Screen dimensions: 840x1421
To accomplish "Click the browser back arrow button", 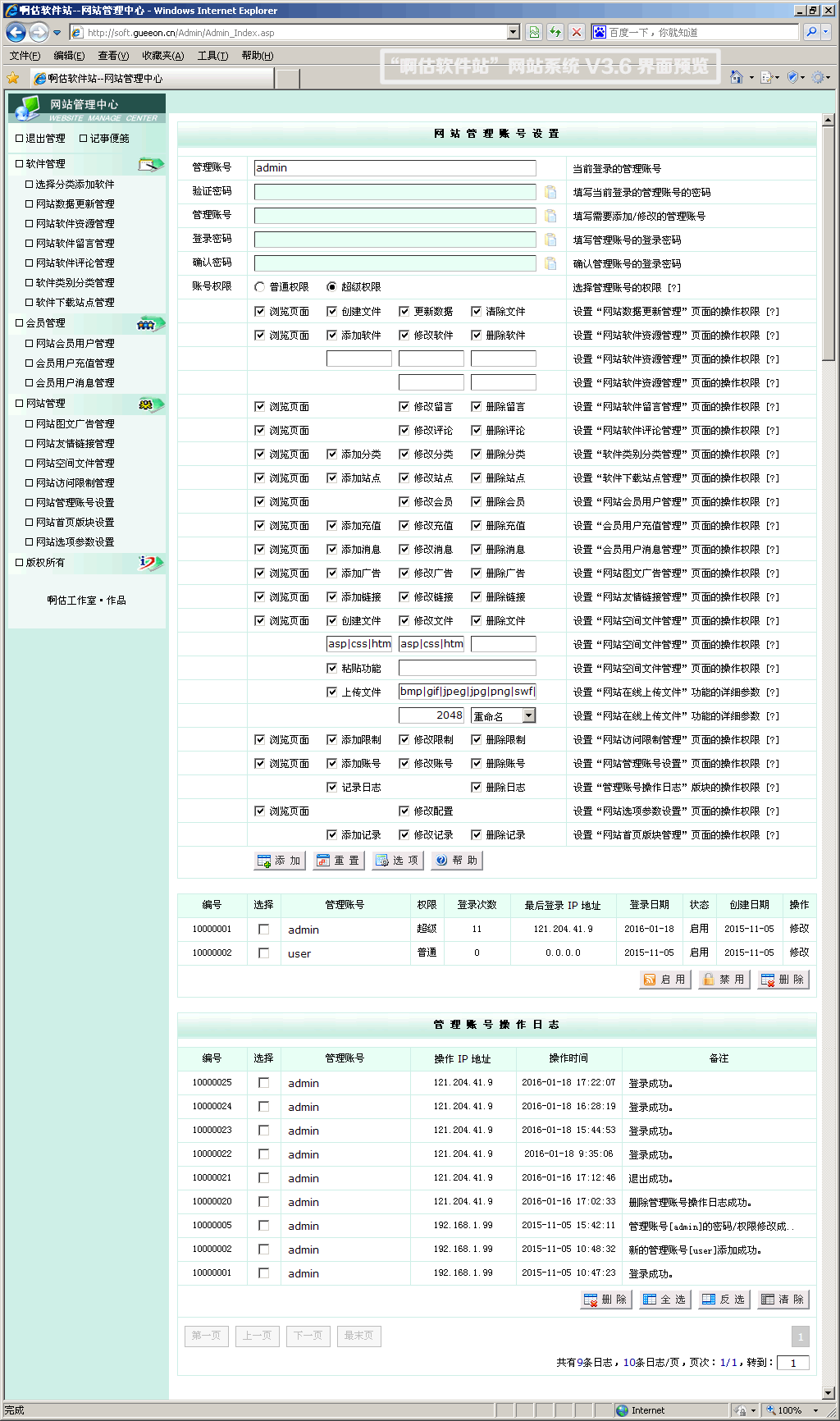I will [16, 32].
